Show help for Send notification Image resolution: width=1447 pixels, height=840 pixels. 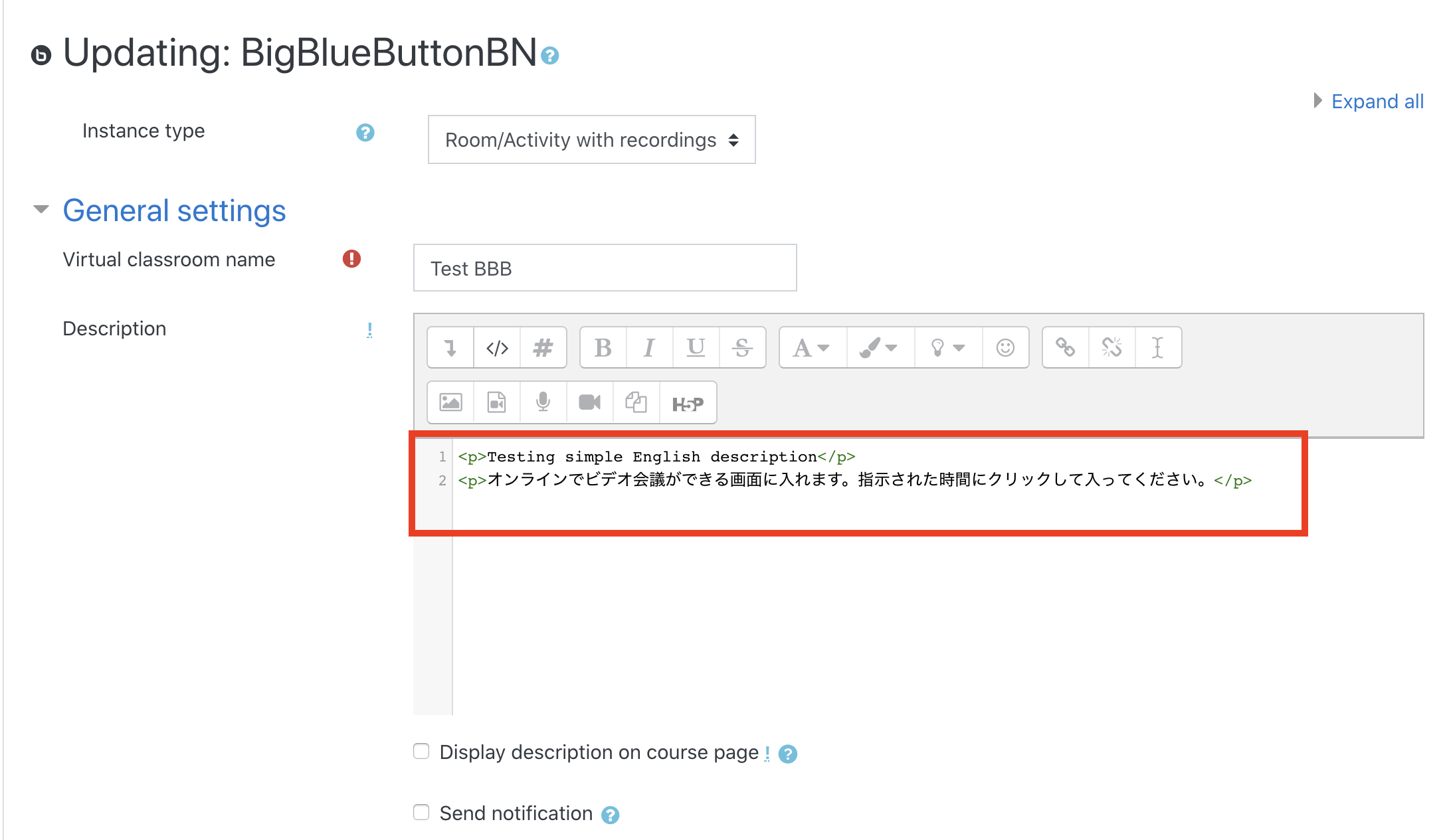click(x=610, y=815)
